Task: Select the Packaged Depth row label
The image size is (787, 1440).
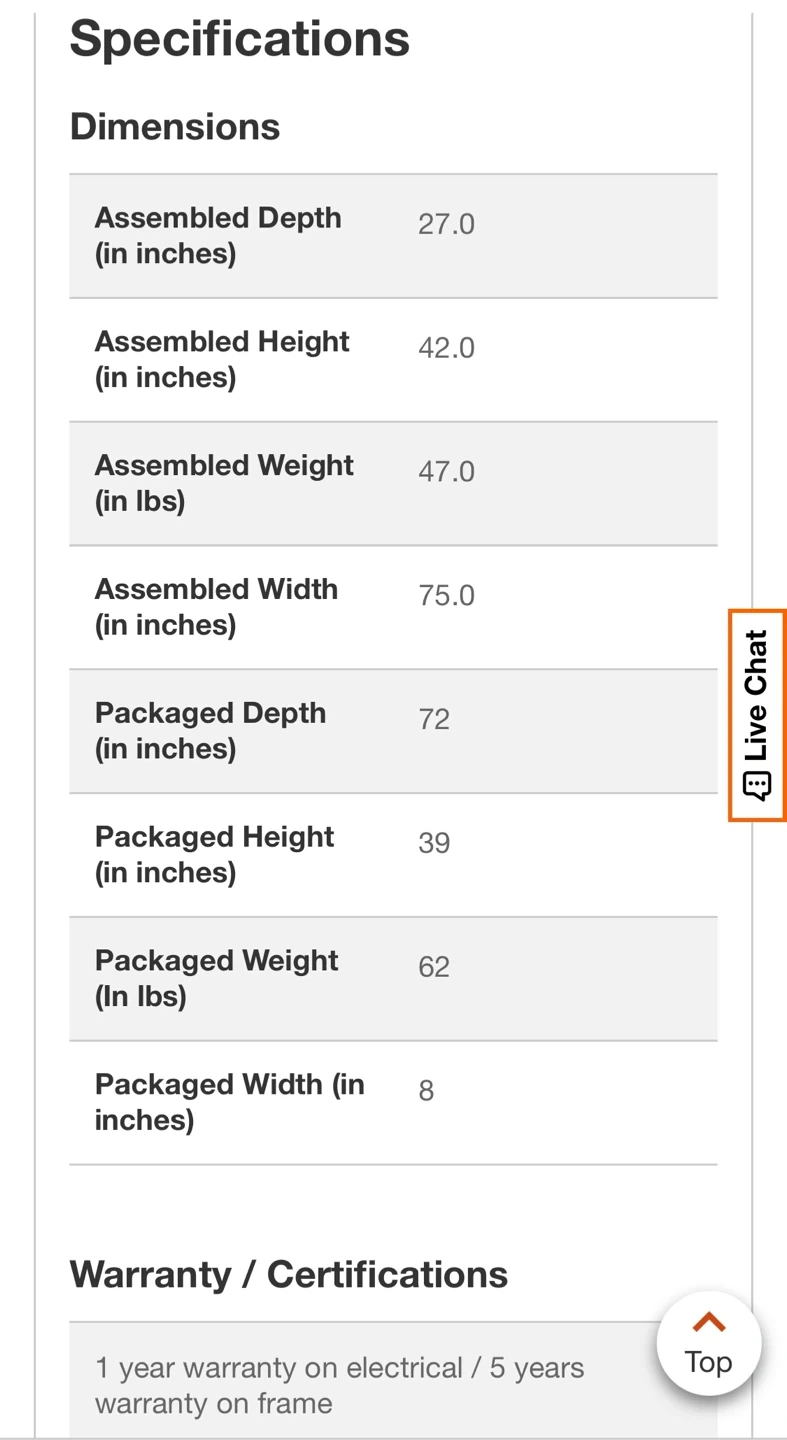Action: (210, 731)
